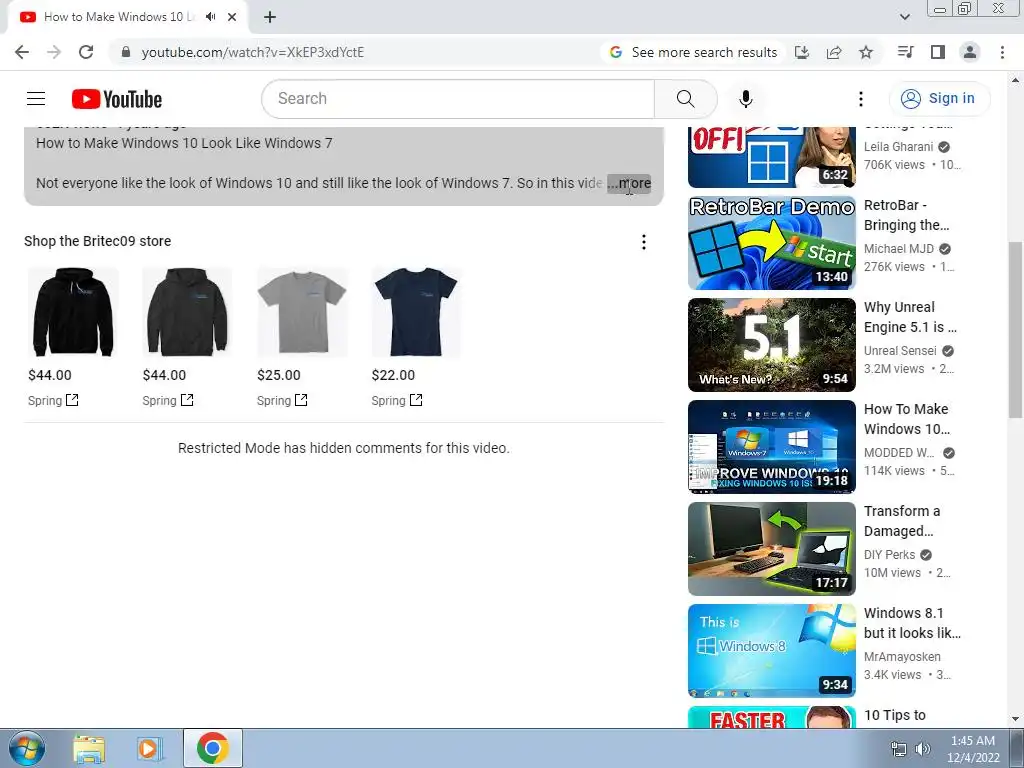Click Michael MJD channel name
Viewport: 1024px width, 768px height.
point(899,249)
